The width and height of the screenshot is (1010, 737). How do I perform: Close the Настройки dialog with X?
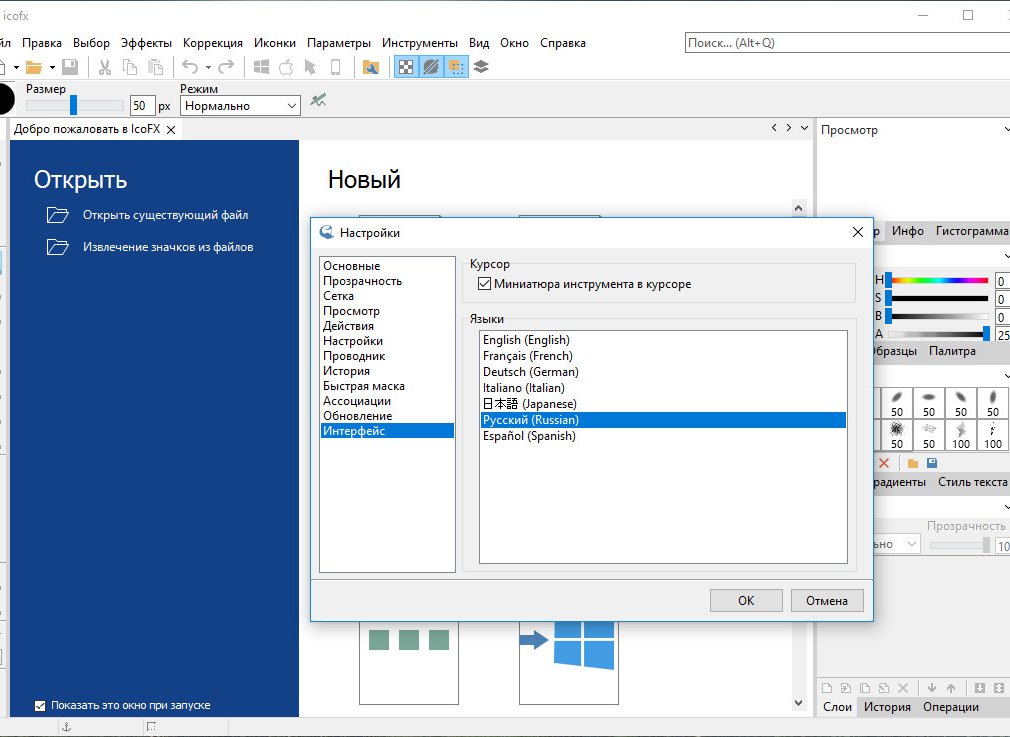point(857,233)
